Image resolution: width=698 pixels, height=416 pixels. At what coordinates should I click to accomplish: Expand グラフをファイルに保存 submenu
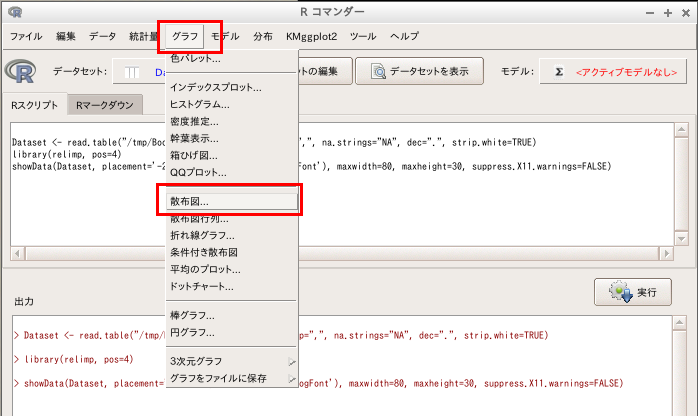pos(231,378)
